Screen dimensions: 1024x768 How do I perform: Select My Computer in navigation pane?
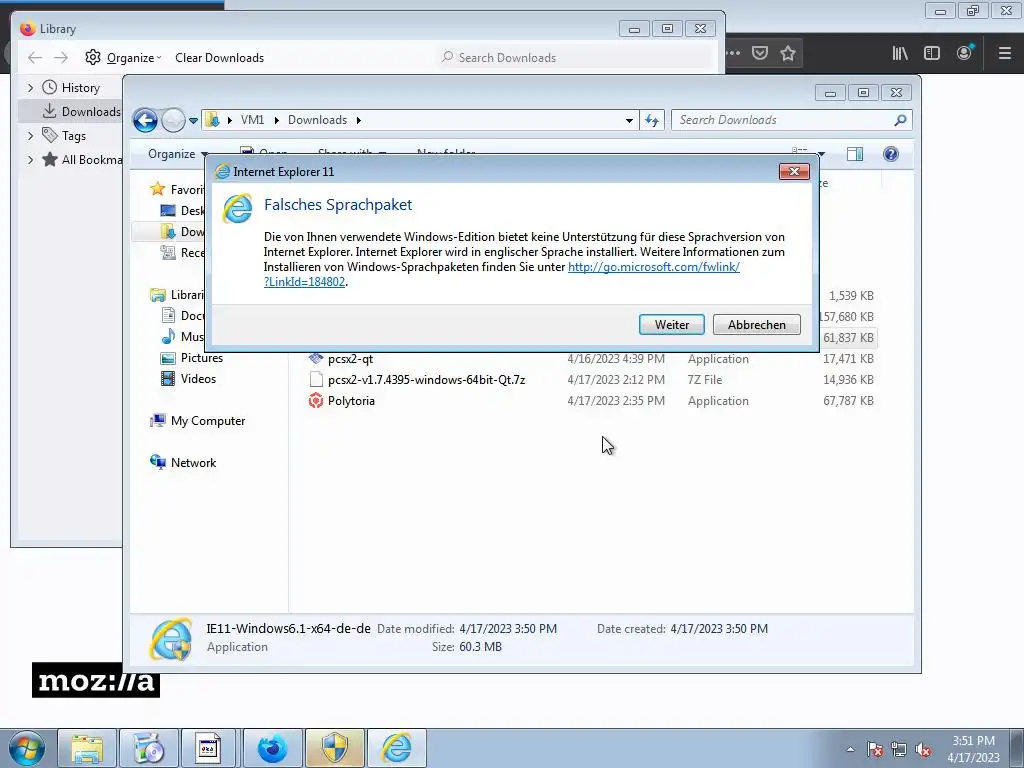click(x=208, y=421)
